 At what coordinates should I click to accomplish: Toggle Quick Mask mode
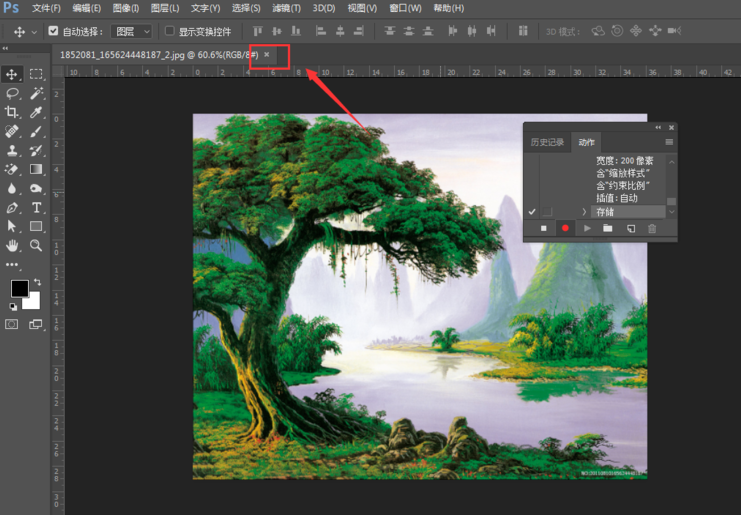tap(12, 324)
